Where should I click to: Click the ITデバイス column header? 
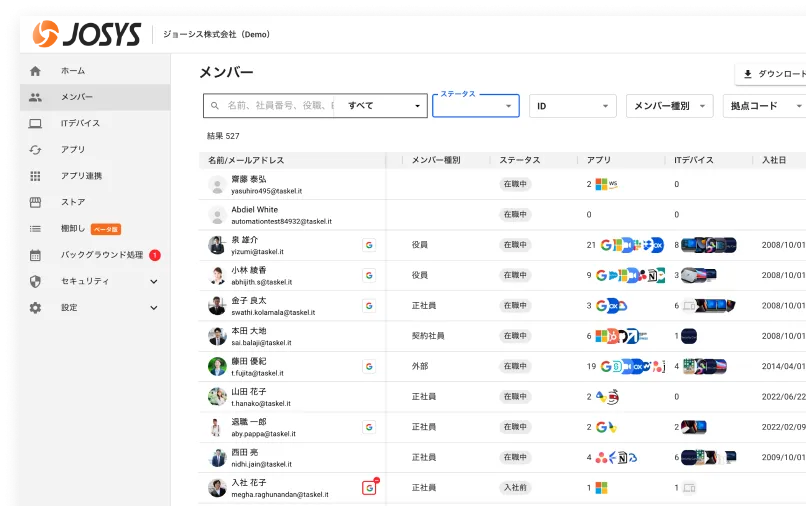coord(694,160)
